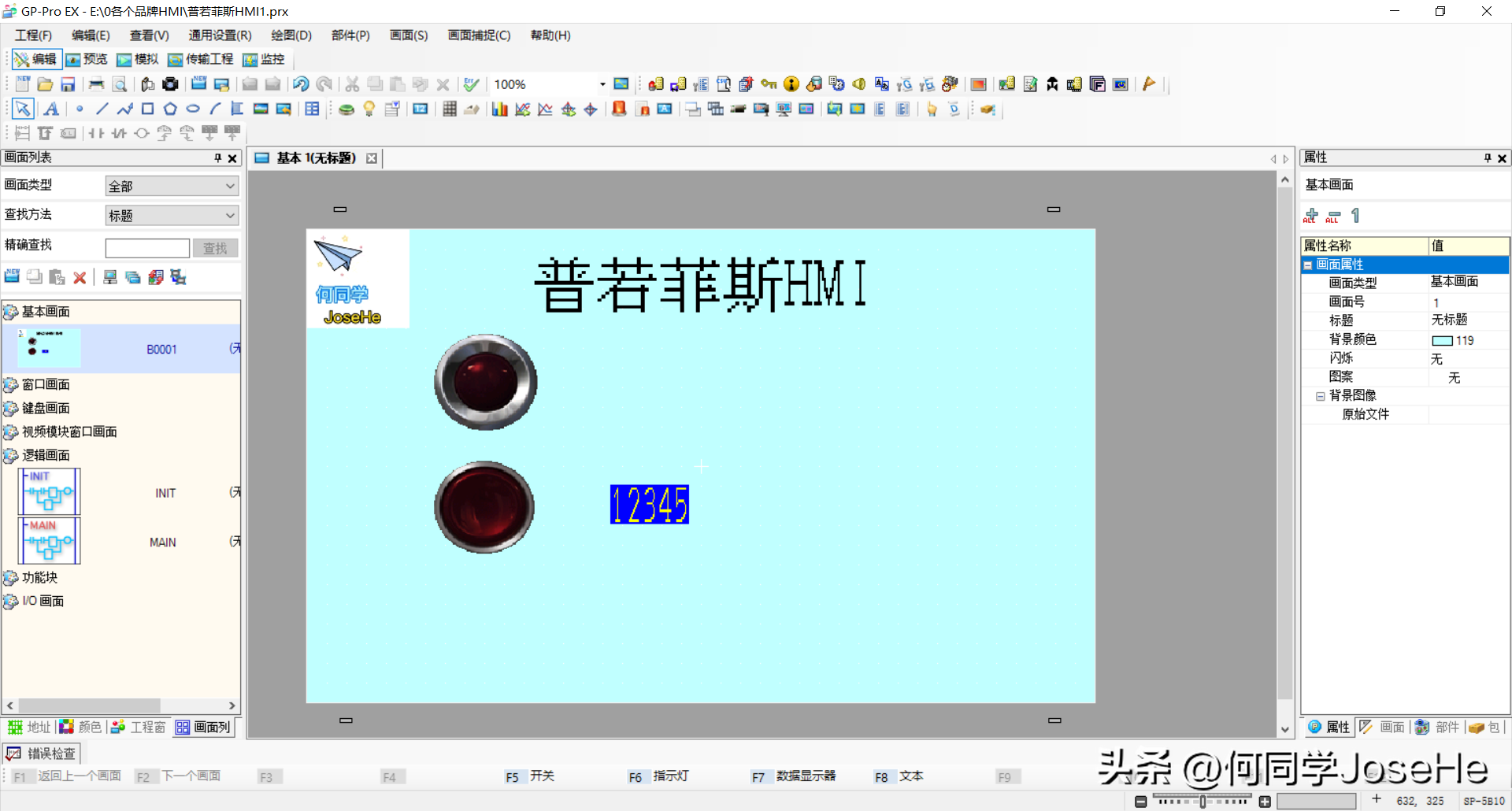This screenshot has height=811, width=1512.
Task: Select the text tool (A) in draw toolbar
Action: coord(51,109)
